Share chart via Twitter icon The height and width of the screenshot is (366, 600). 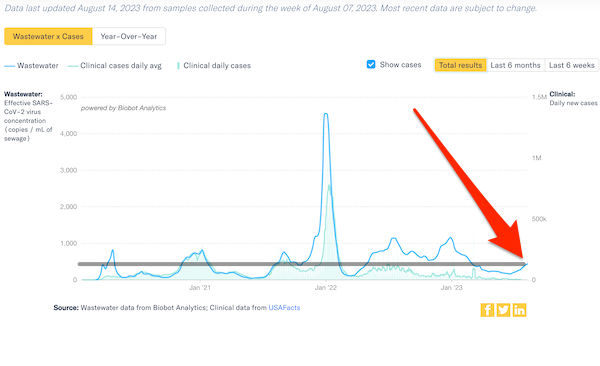[503, 310]
